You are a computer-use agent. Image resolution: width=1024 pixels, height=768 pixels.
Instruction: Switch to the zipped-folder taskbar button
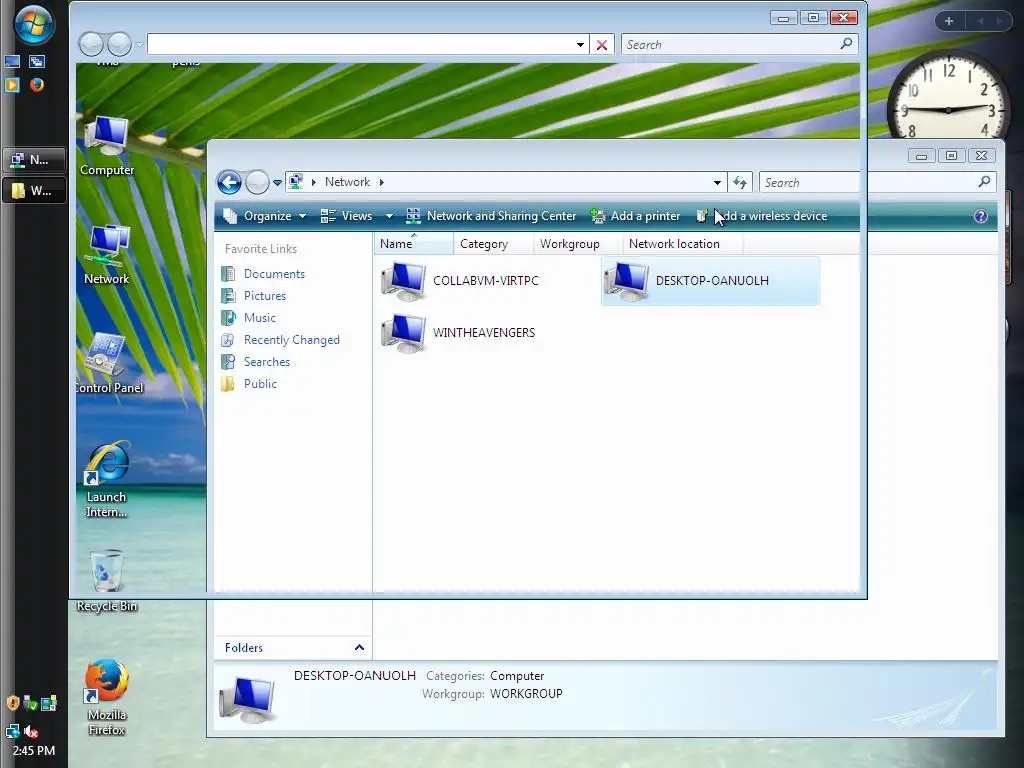[x=34, y=191]
